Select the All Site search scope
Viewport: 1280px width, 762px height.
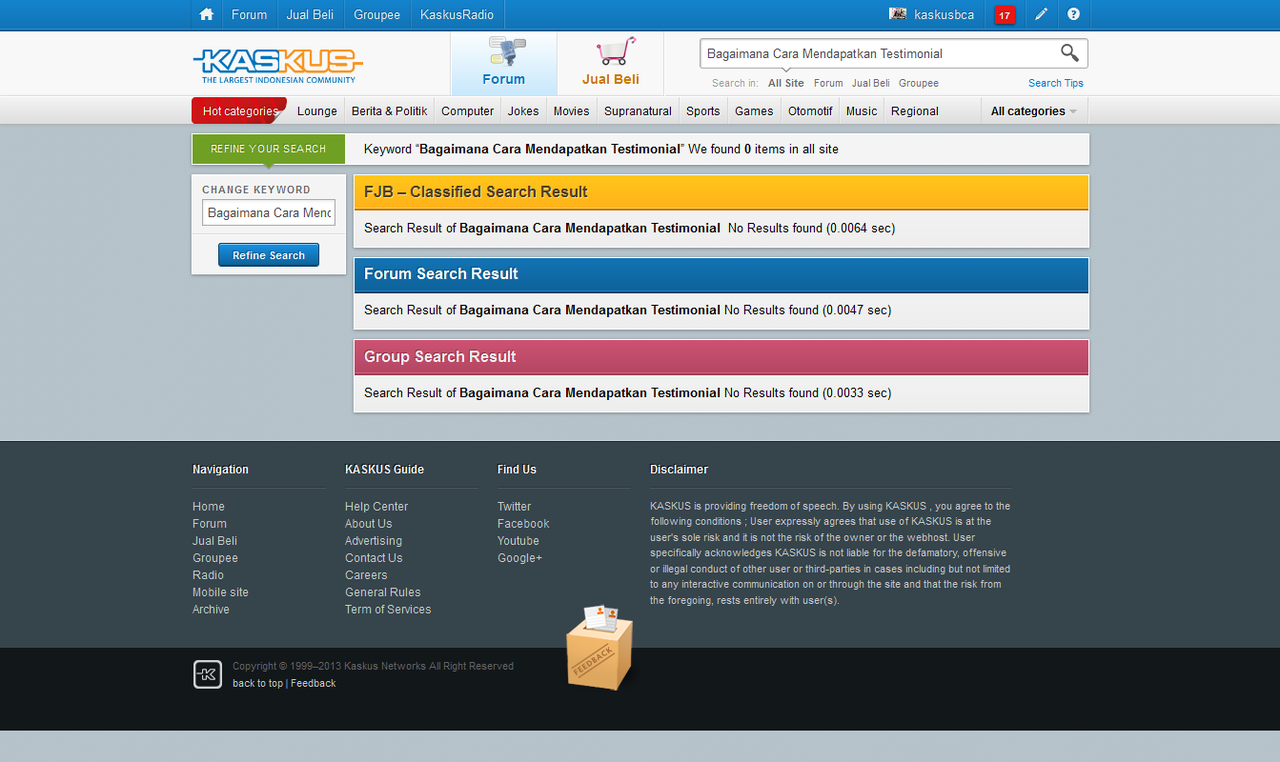[786, 83]
